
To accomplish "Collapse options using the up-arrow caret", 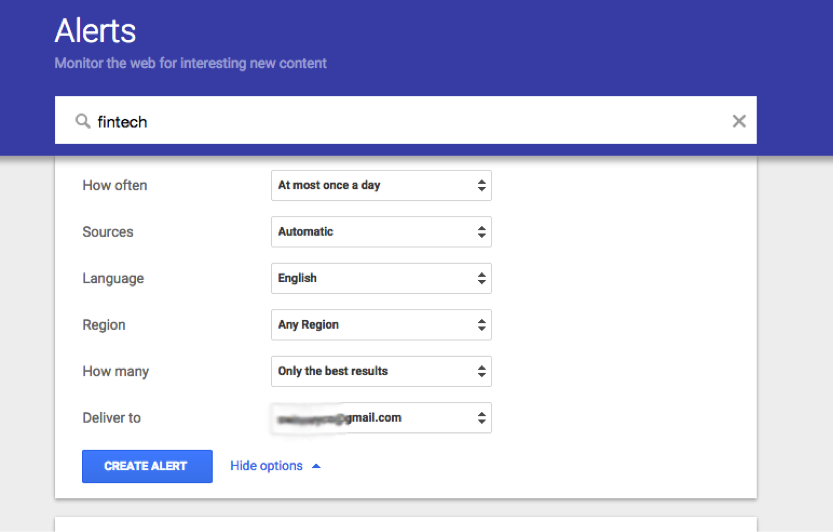I will [x=316, y=466].
